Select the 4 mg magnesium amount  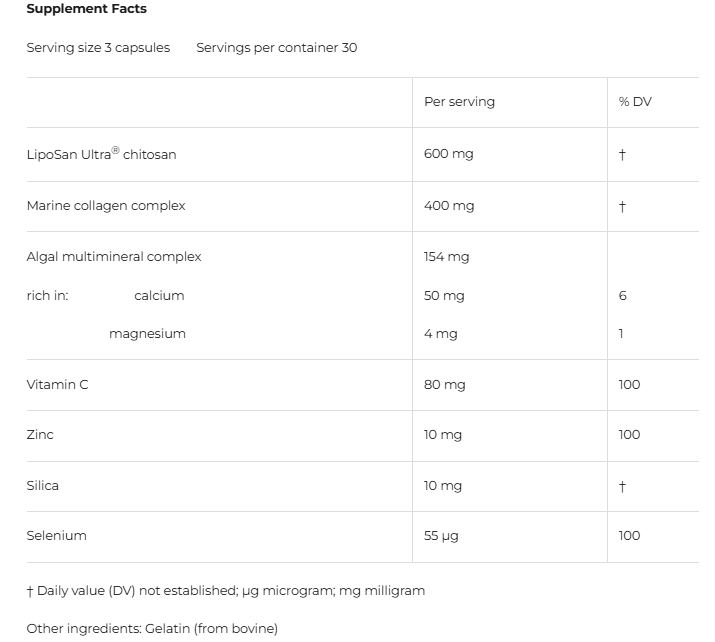[440, 334]
